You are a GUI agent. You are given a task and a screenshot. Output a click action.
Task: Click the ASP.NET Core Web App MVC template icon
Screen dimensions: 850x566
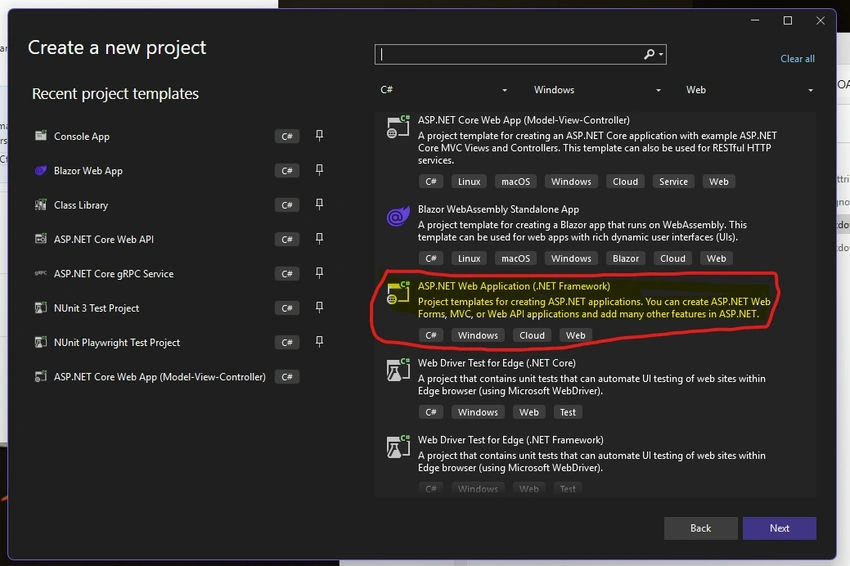click(398, 127)
